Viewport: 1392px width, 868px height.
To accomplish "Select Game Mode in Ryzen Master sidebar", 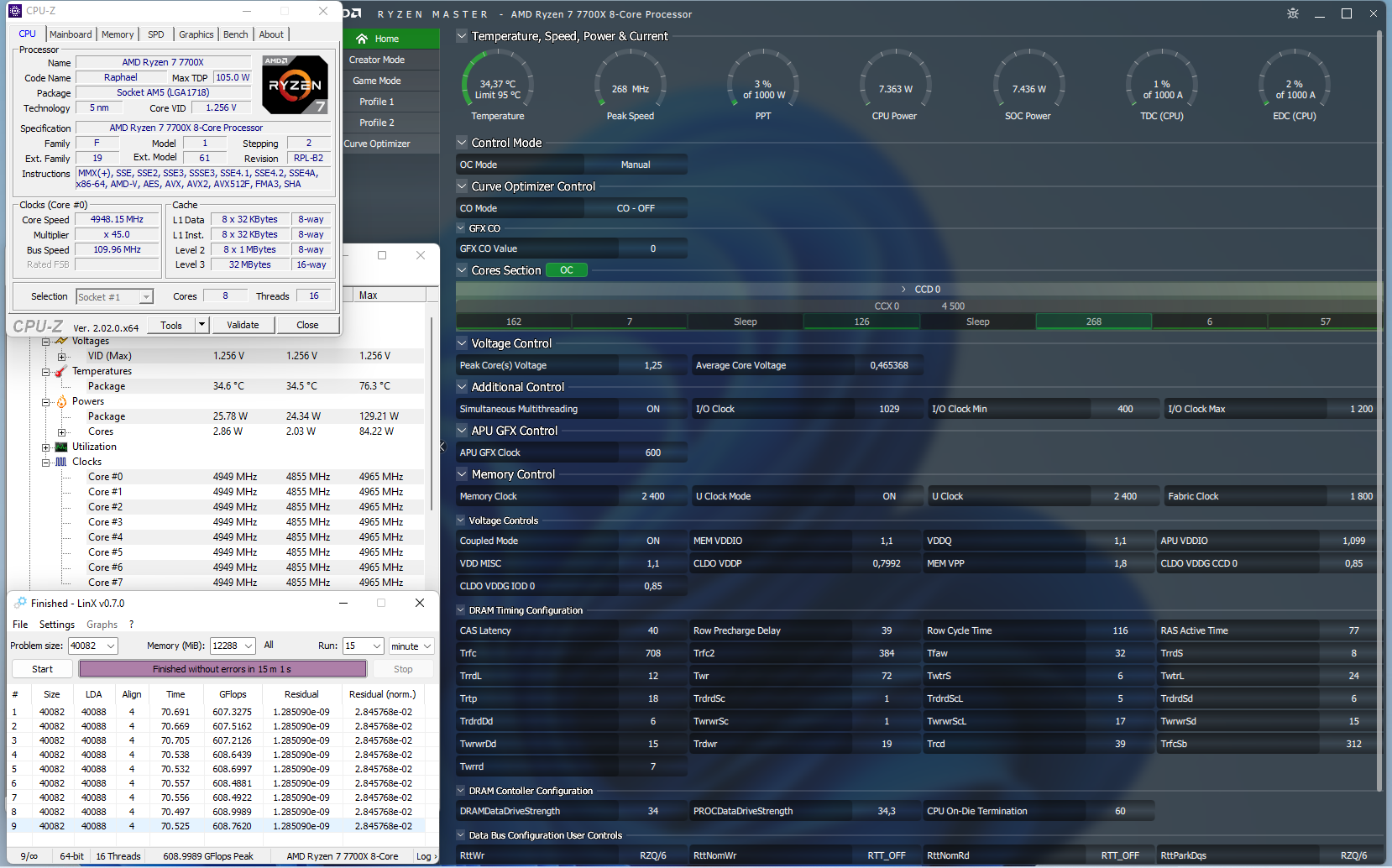I will pos(391,81).
